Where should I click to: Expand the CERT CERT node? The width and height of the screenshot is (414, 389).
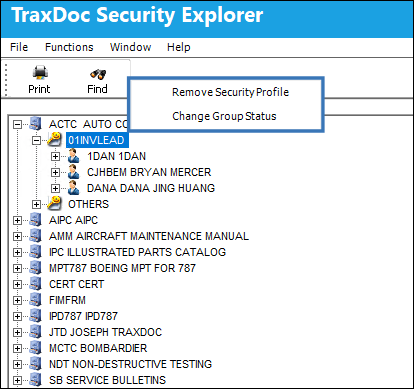pos(17,284)
